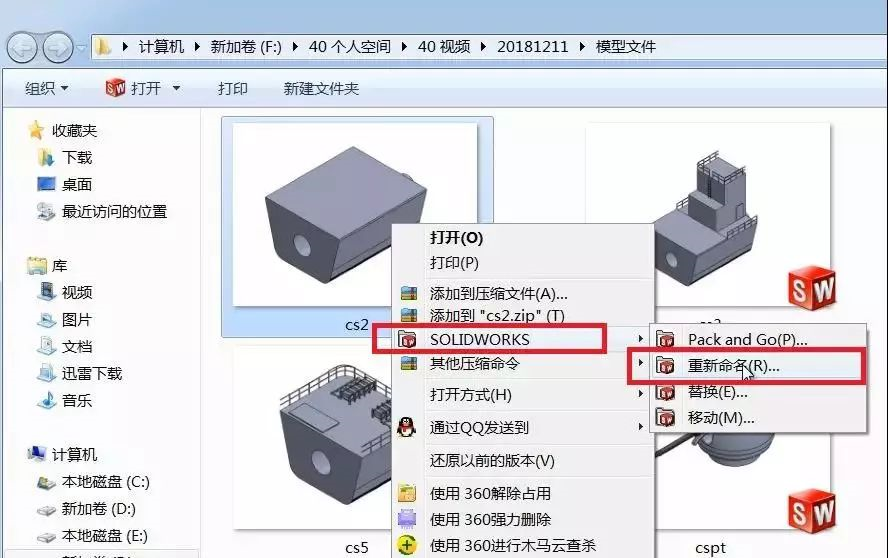Image resolution: width=888 pixels, height=558 pixels.
Task: Click the 360 木马云查杀 icon
Action: tap(407, 546)
